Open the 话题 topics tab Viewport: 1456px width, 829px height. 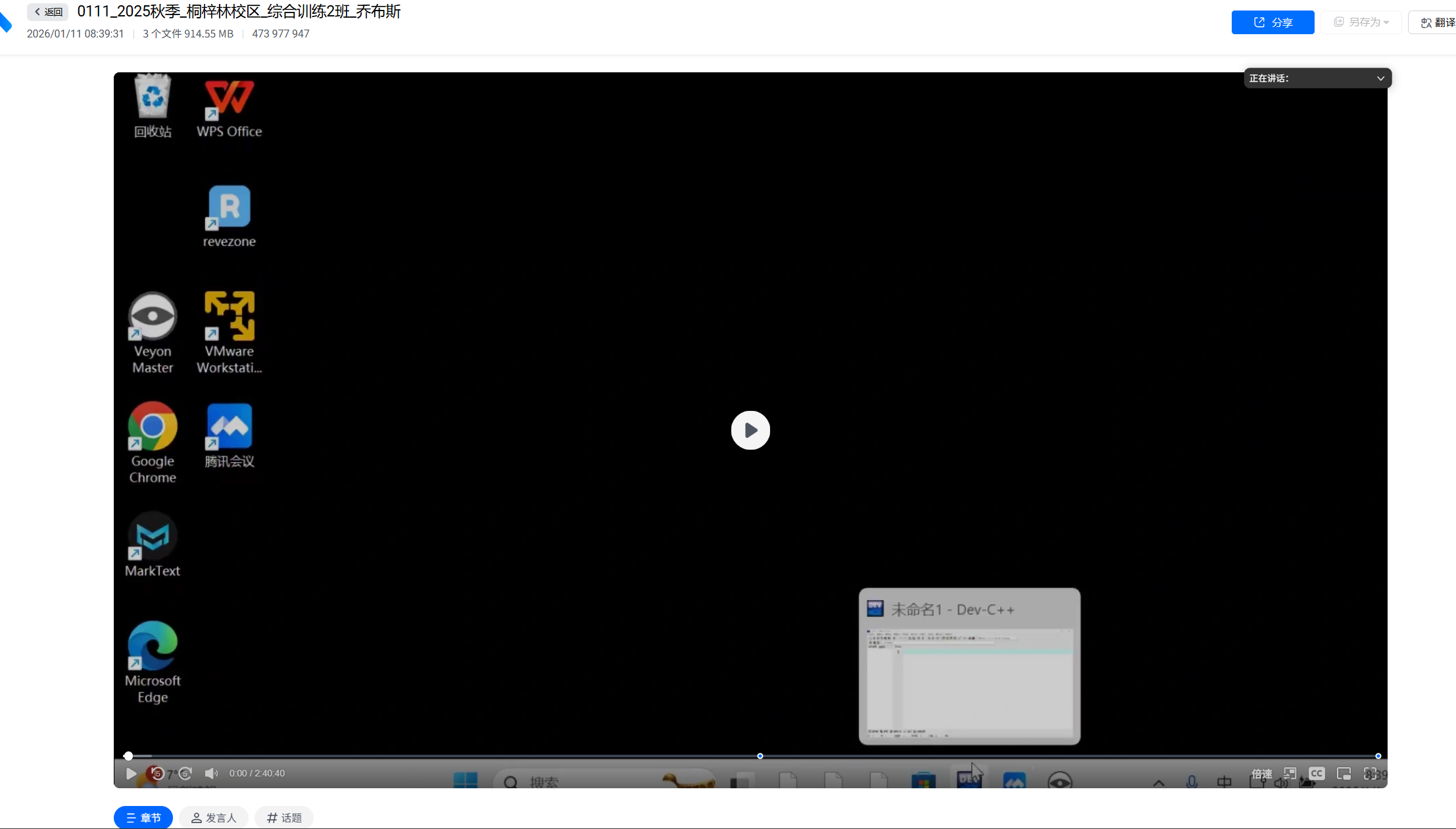tap(284, 817)
